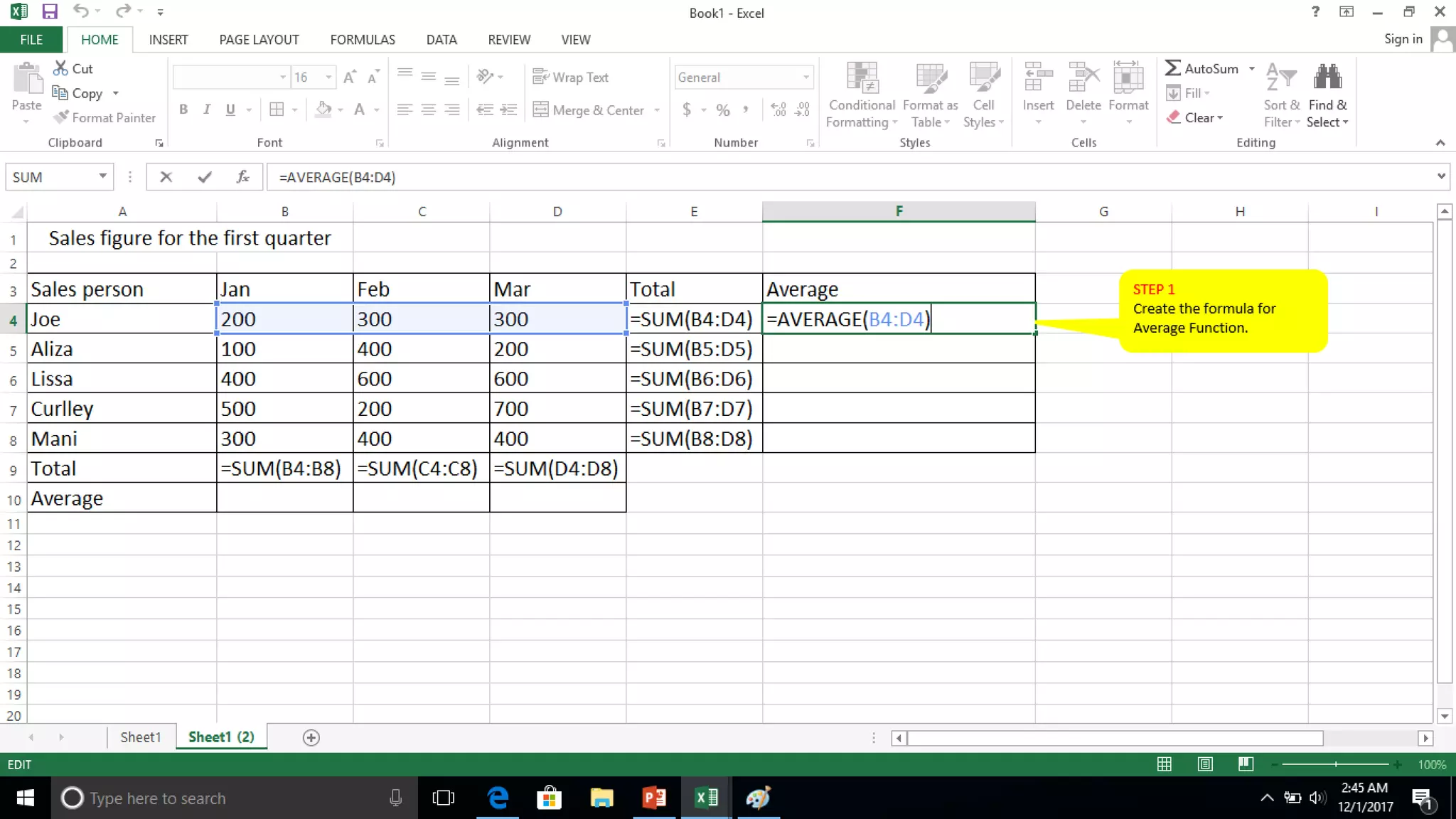Switch to the Sheet1 worksheet tab

[140, 737]
